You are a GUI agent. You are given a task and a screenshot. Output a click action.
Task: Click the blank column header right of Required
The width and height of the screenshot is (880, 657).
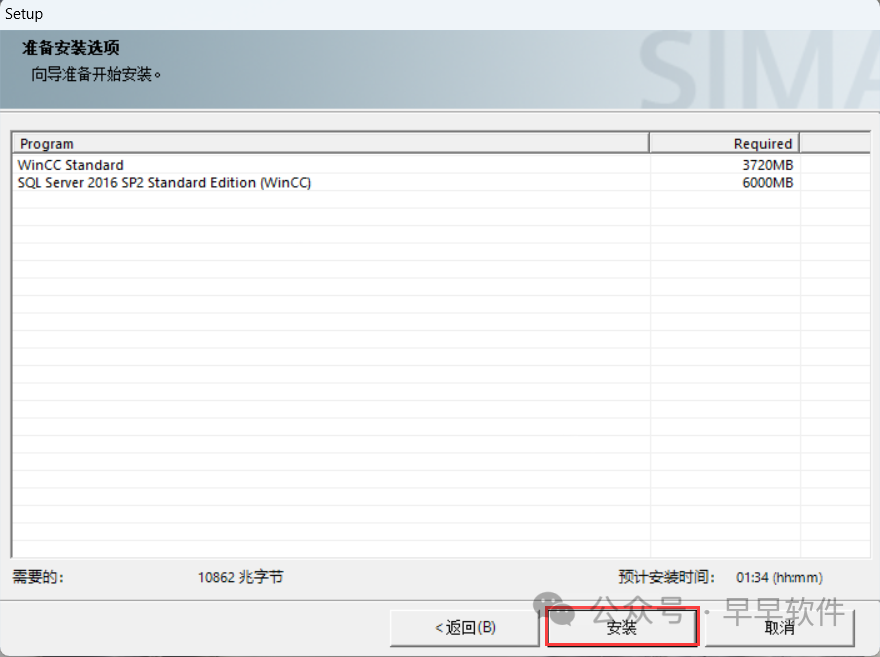(x=834, y=143)
